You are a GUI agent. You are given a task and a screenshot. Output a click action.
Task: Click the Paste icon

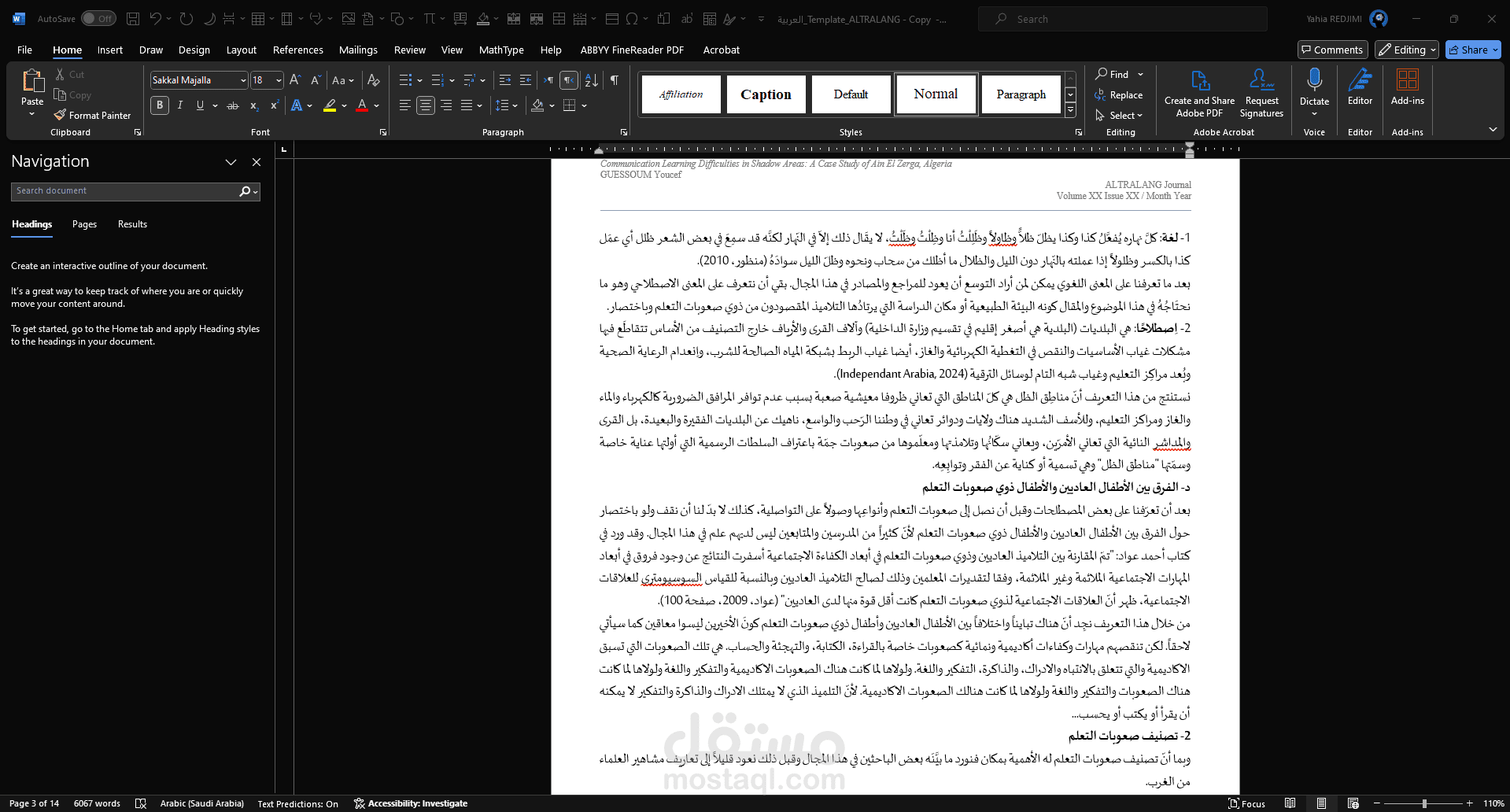(x=32, y=82)
